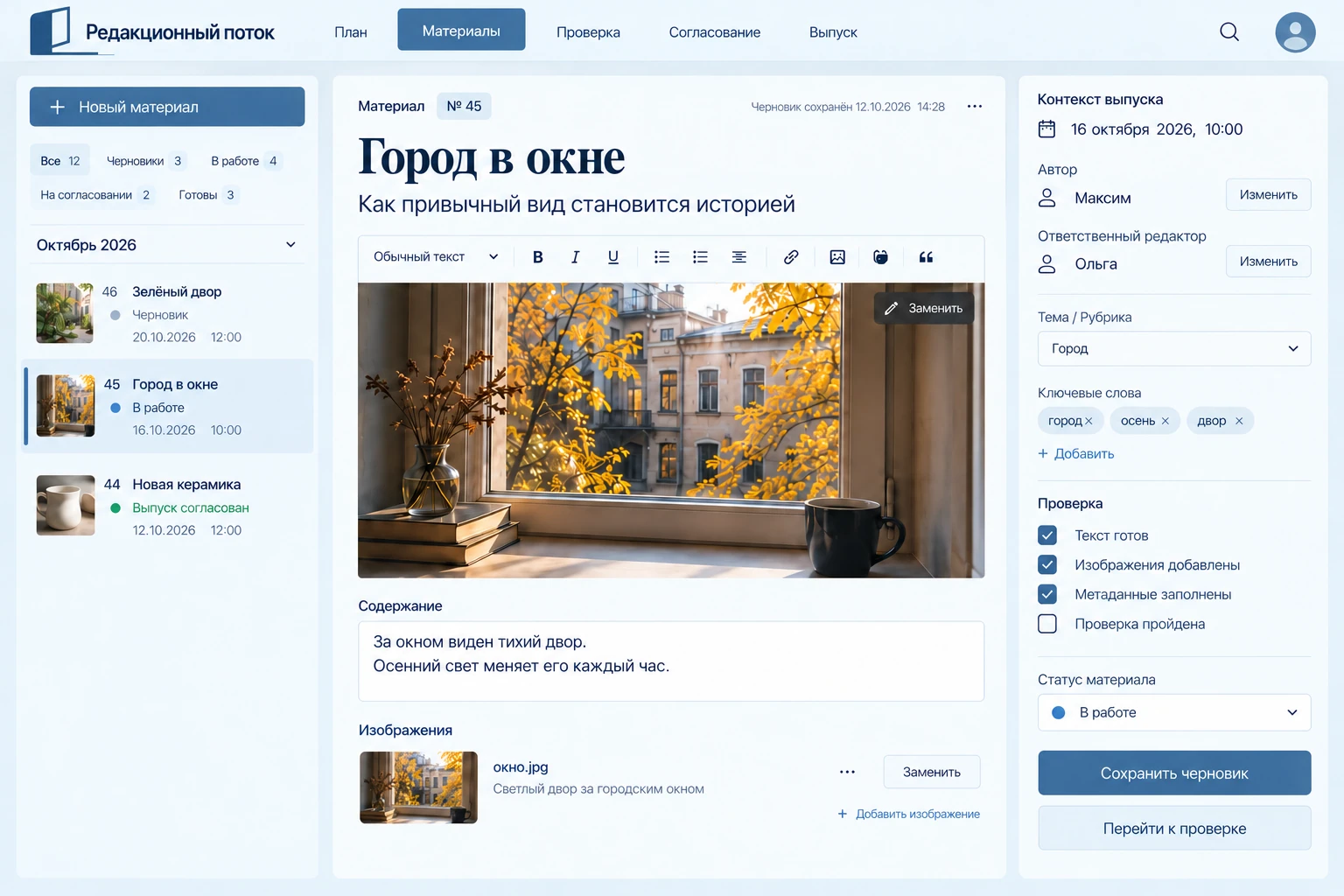Switch to the Согласование tab
The width and height of the screenshot is (1344, 896).
click(715, 31)
